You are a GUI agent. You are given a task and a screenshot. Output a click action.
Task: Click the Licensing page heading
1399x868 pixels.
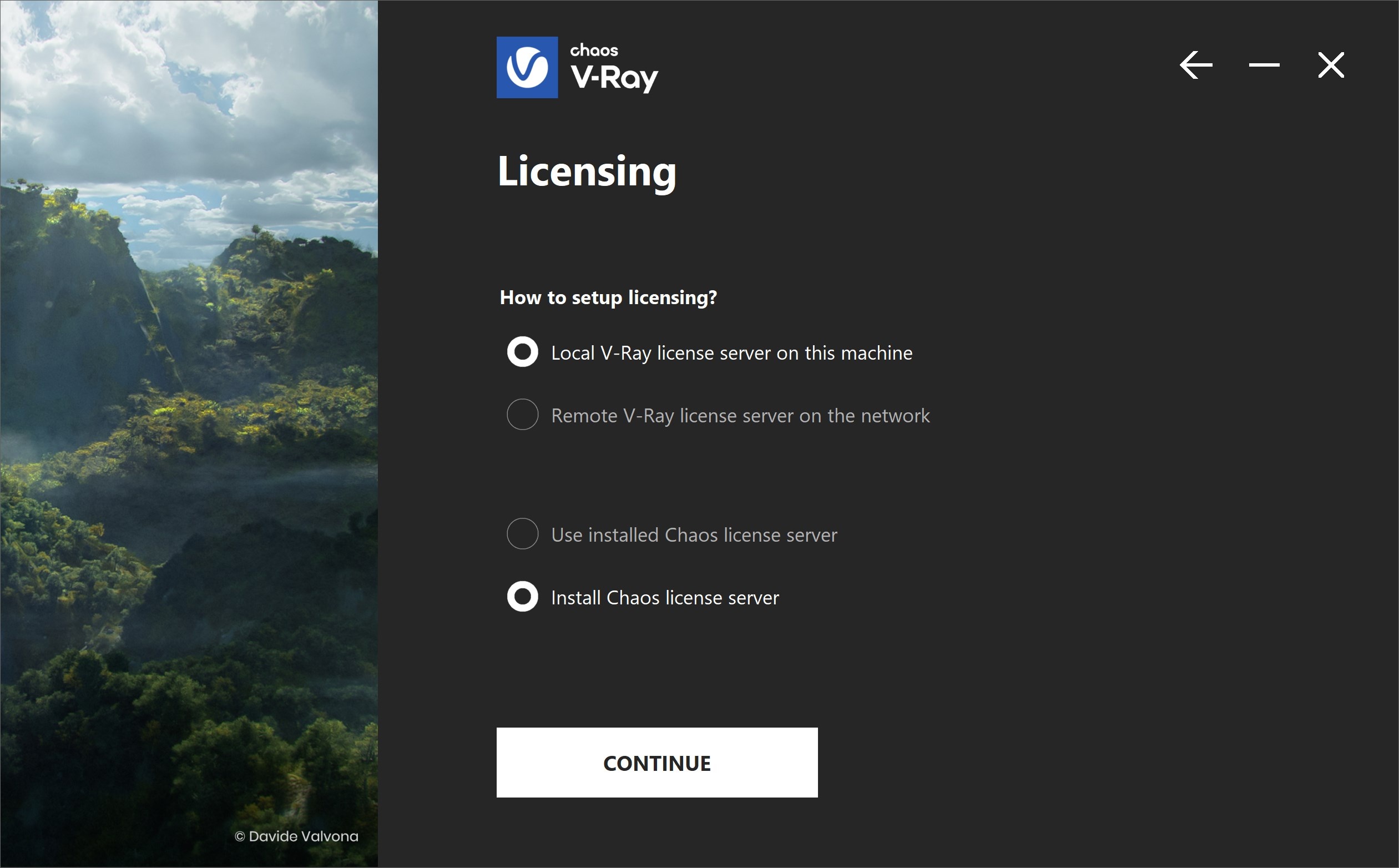[587, 171]
